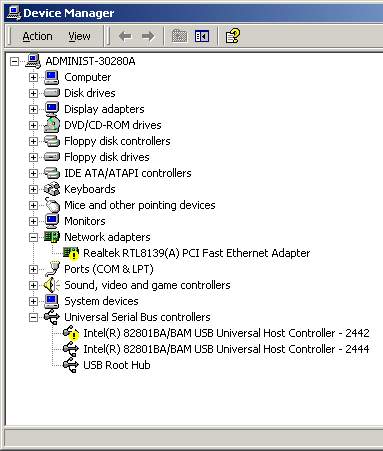Select ADMINIST-30280A root label

tap(90, 61)
